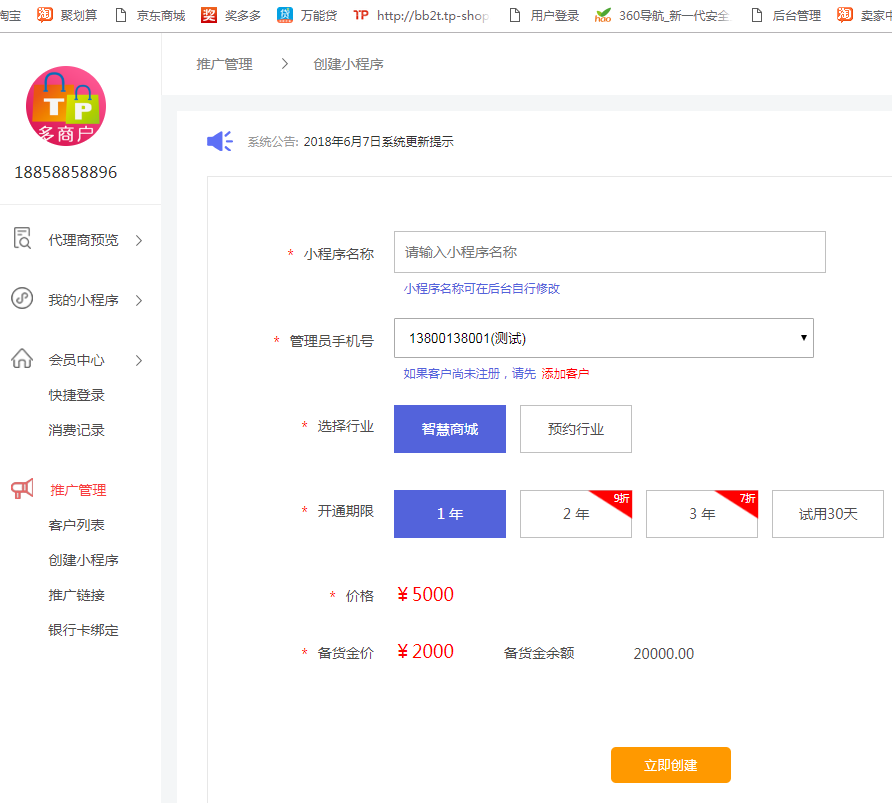Click the 代理商预览 document search icon

pos(22,239)
